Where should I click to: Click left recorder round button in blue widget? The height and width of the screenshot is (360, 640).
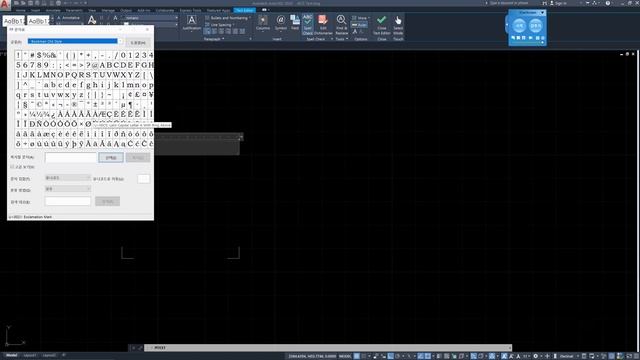[x=519, y=26]
